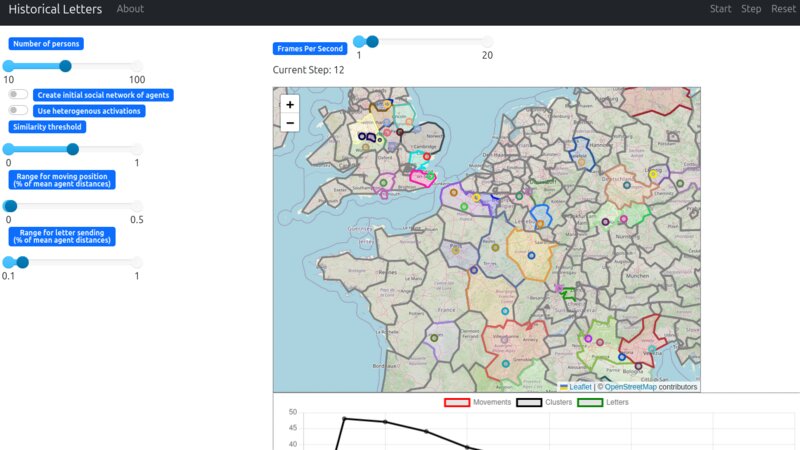Click the Similarity threshold slider handle

point(72,149)
